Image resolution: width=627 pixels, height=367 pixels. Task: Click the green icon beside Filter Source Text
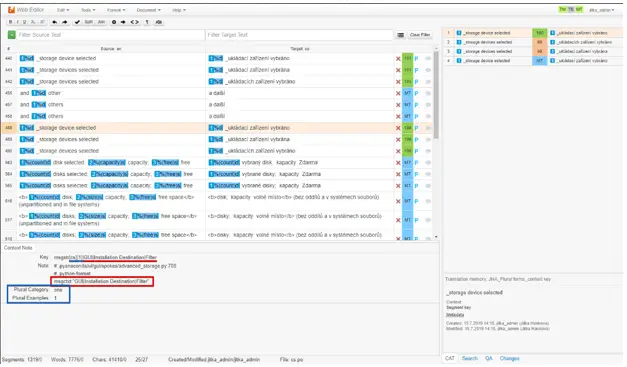tap(12, 35)
